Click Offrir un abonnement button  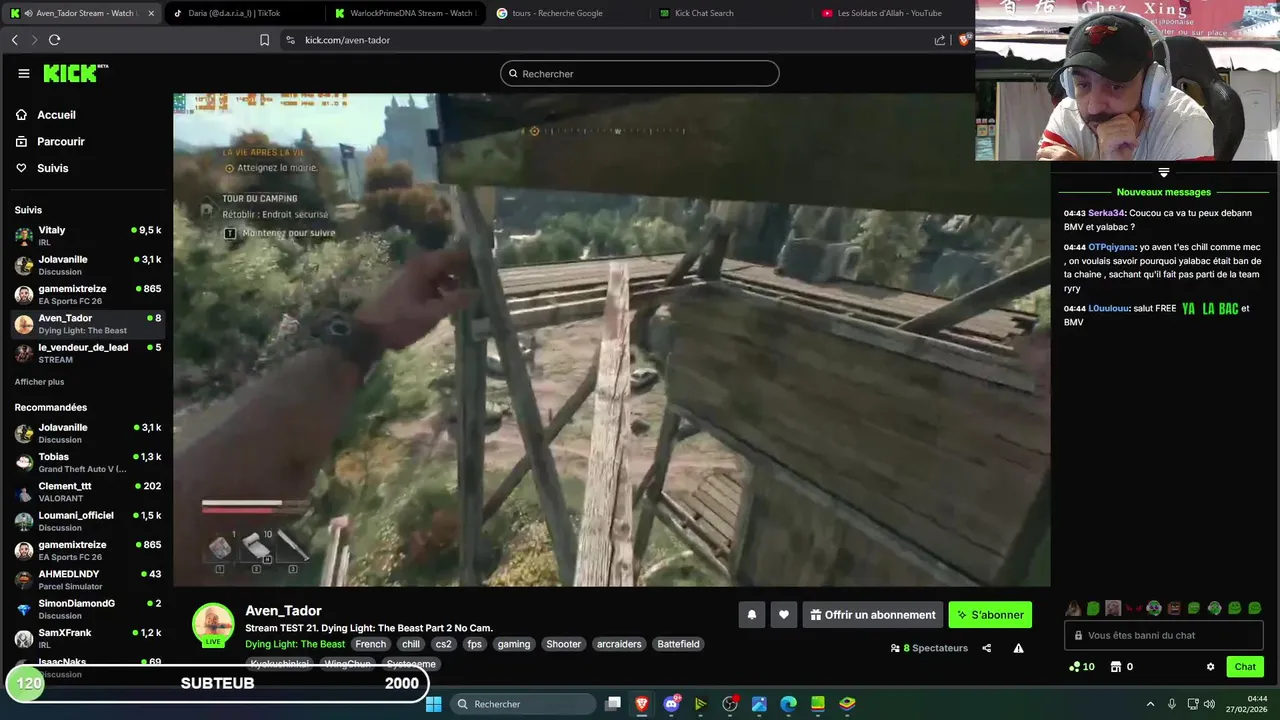(873, 615)
